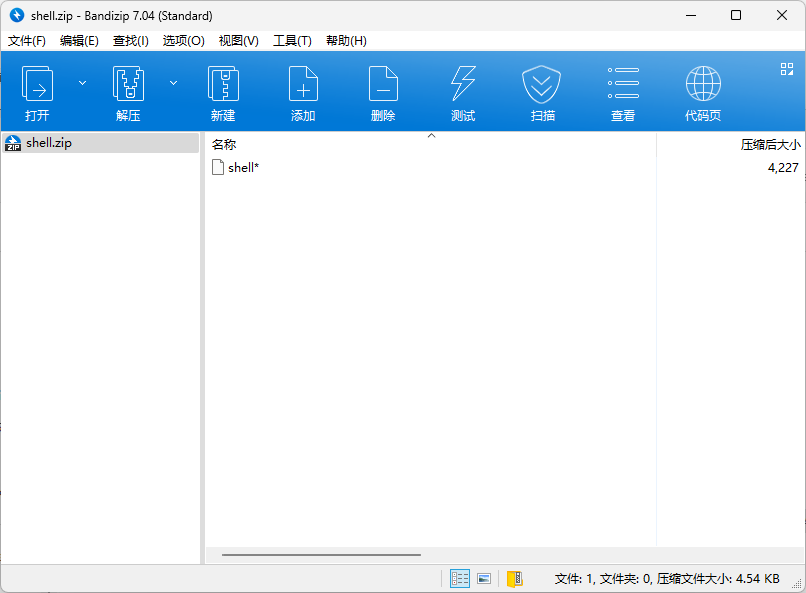Click the horizontal scrollbar under the file list
This screenshot has width=806, height=593.
point(321,555)
